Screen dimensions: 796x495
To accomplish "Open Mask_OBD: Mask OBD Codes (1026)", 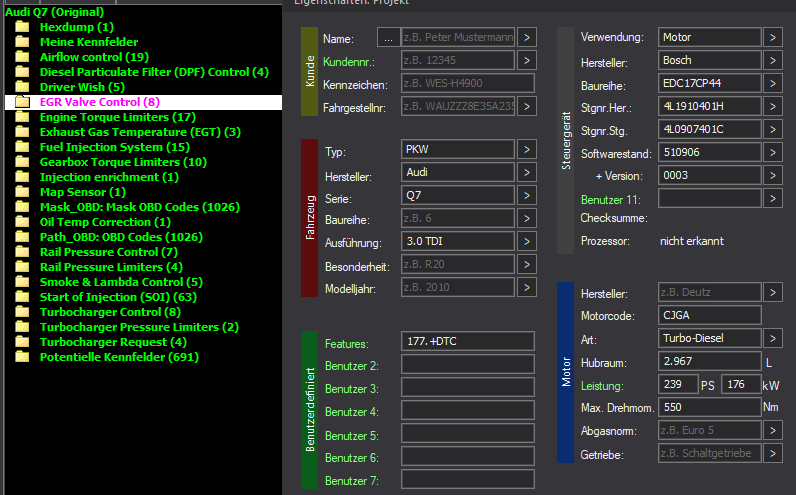I will click(x=140, y=207).
